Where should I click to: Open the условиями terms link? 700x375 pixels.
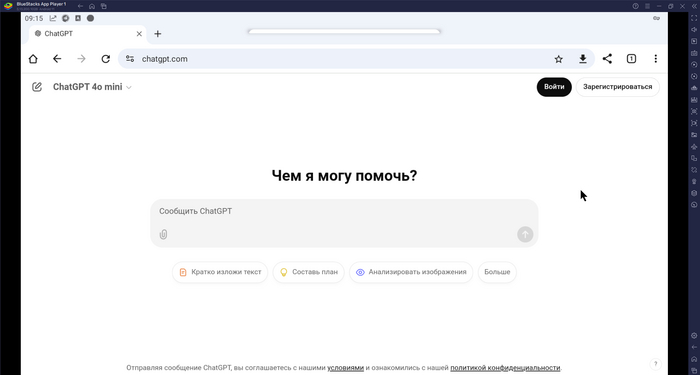coord(346,368)
